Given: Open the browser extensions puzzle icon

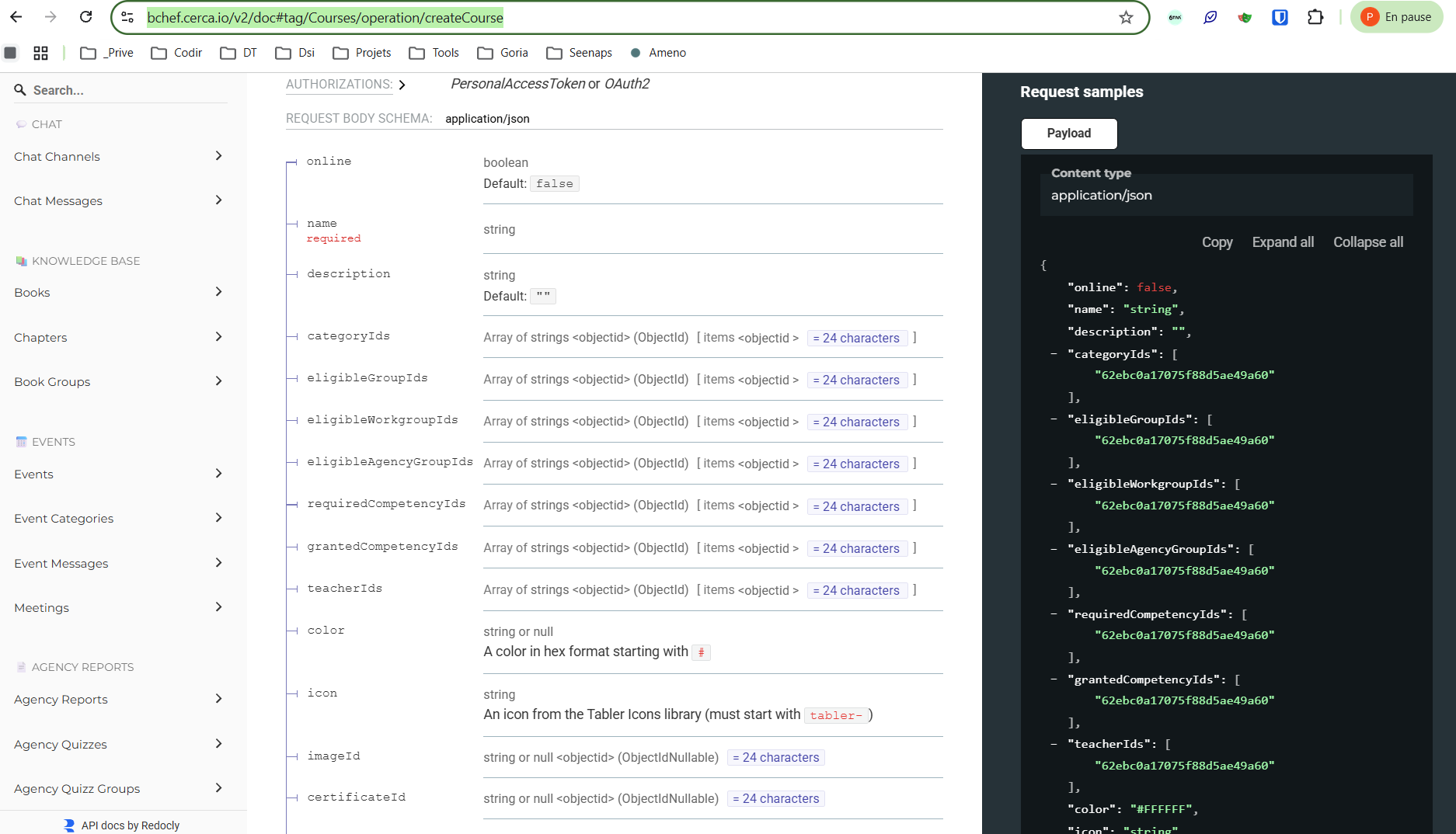Looking at the screenshot, I should pos(1315,17).
